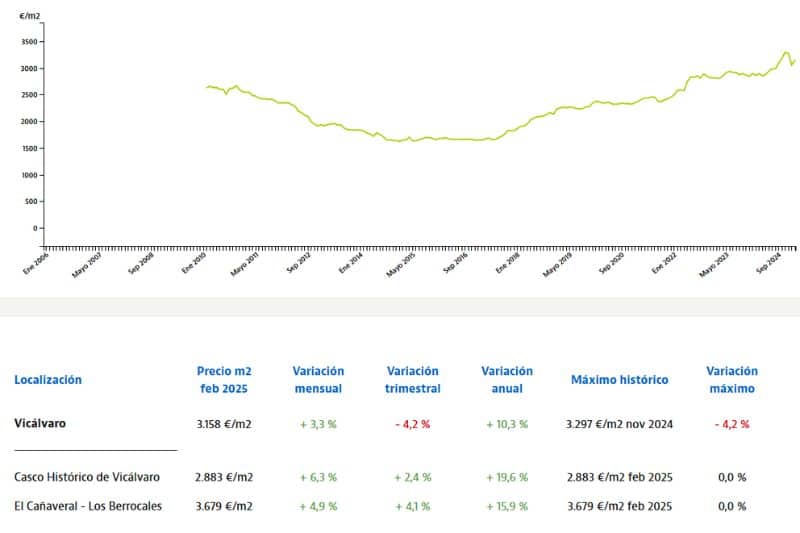
Task: Click the 3500 y-axis tick label
Action: click(x=29, y=42)
